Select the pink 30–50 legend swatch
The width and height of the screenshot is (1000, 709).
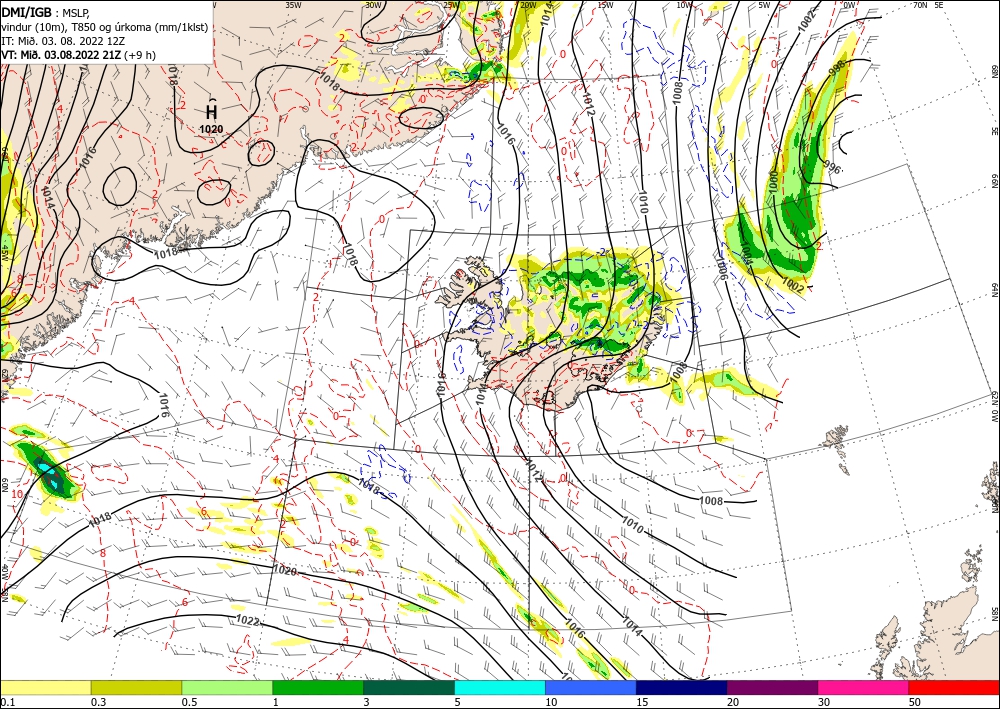tap(864, 687)
